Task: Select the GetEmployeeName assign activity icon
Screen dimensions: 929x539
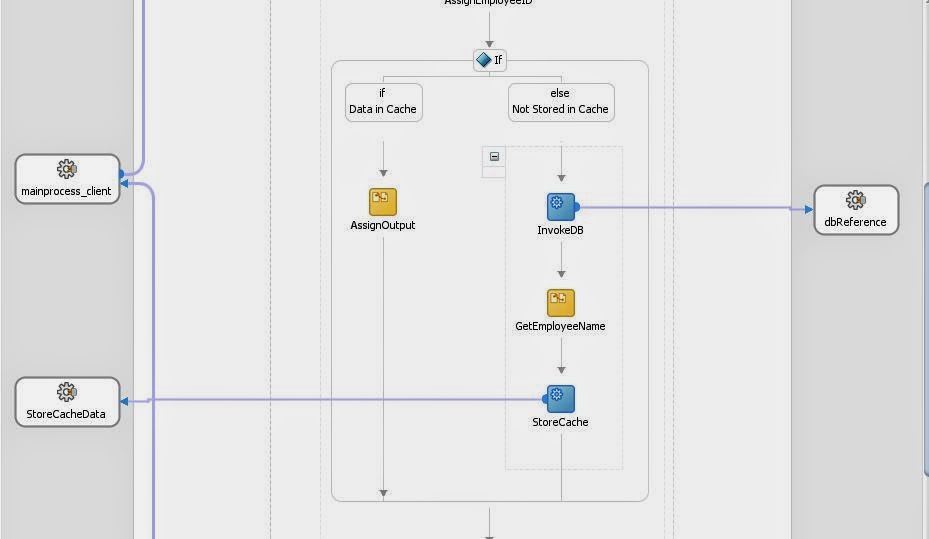Action: 560,303
